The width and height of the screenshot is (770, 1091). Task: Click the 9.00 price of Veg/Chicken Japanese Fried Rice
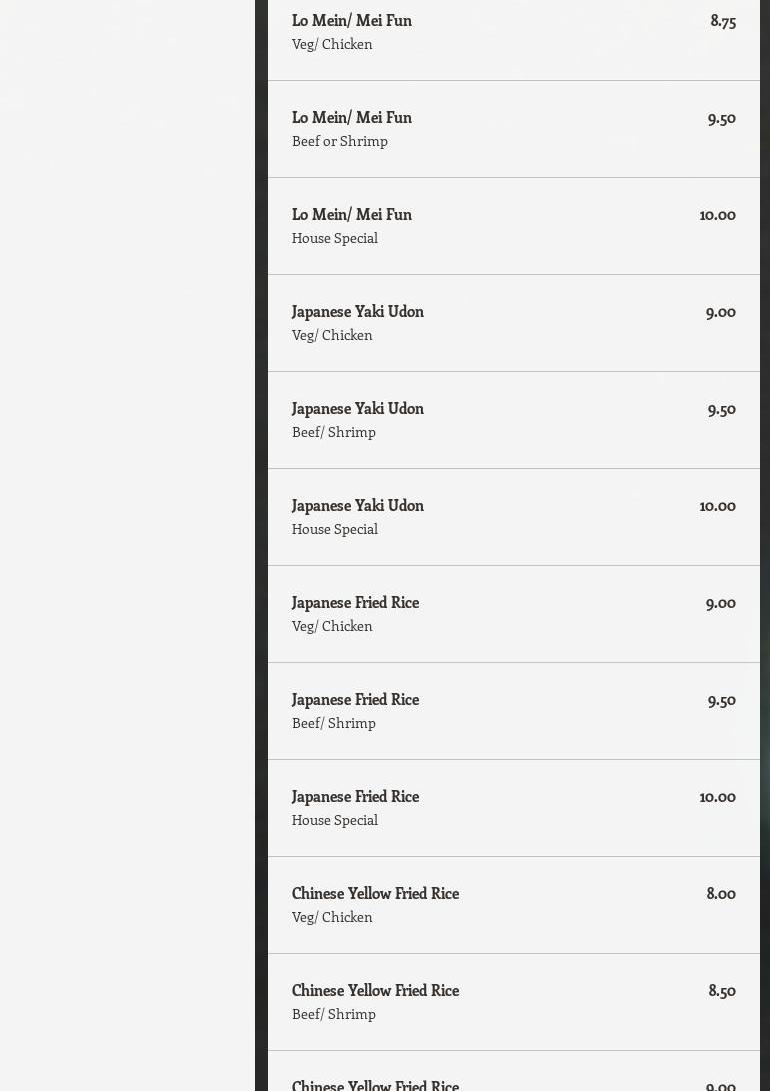pyautogui.click(x=720, y=602)
